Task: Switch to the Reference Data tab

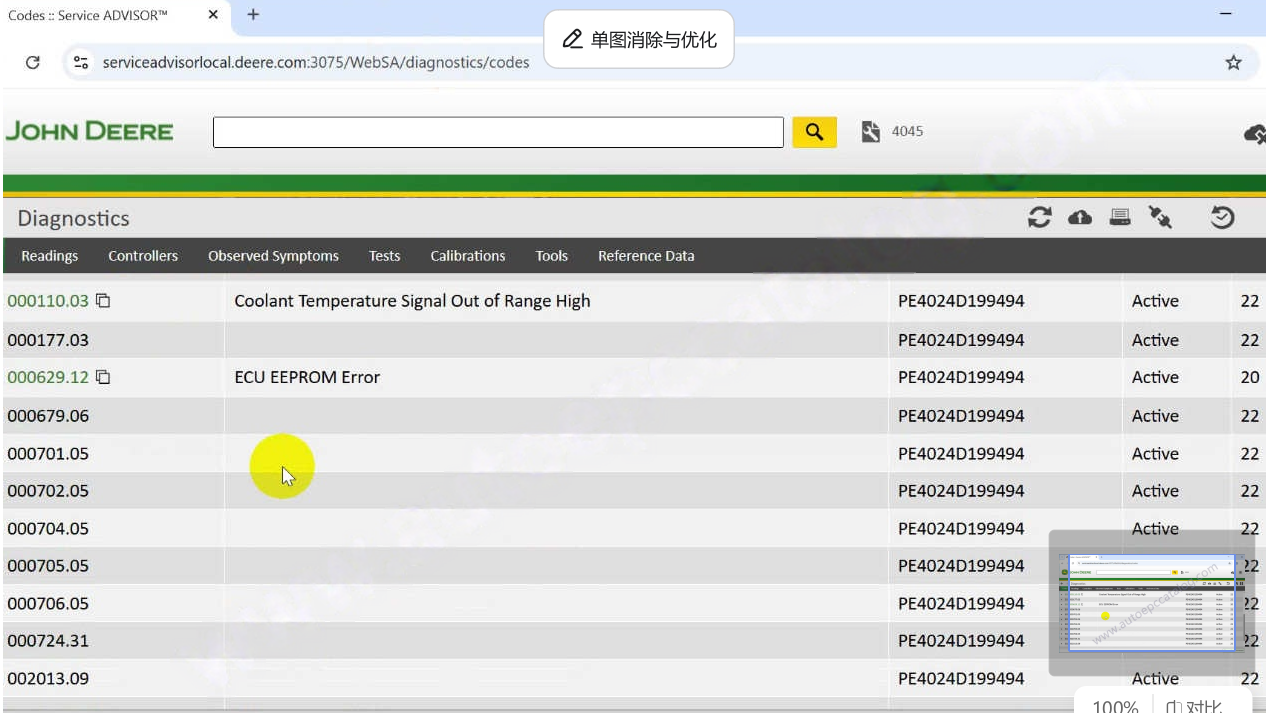Action: point(645,256)
